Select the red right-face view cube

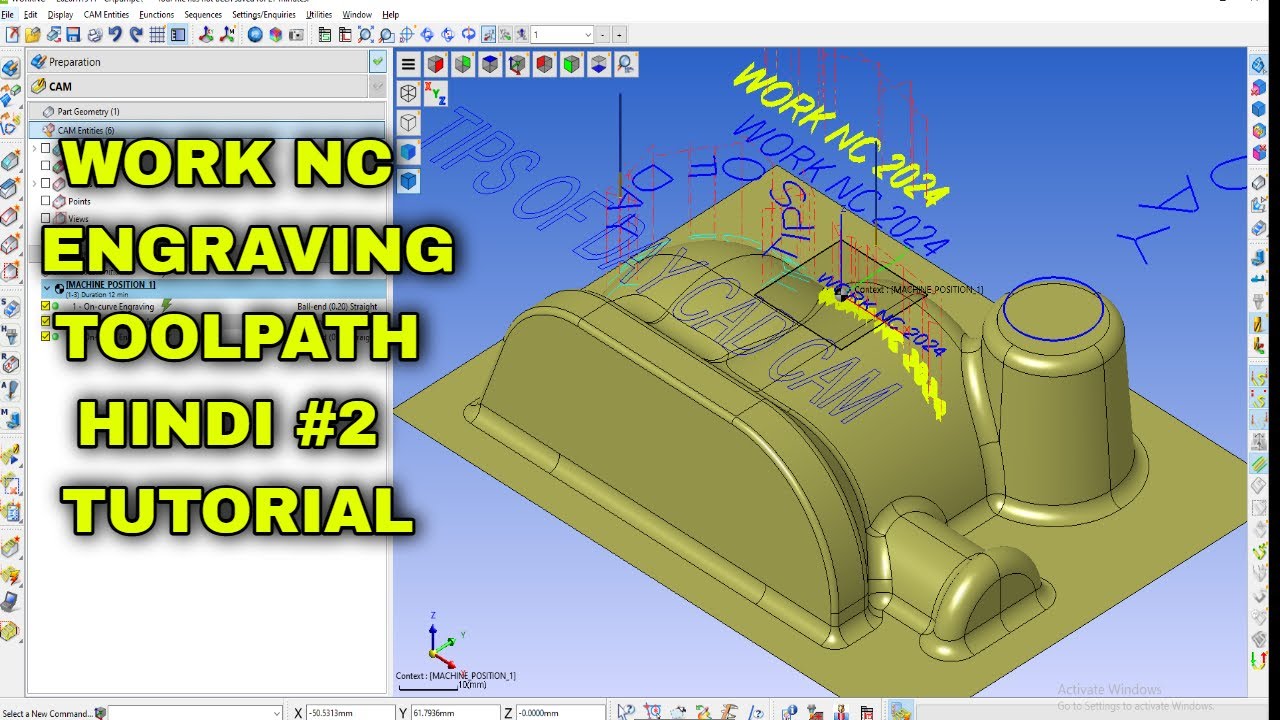click(x=435, y=65)
